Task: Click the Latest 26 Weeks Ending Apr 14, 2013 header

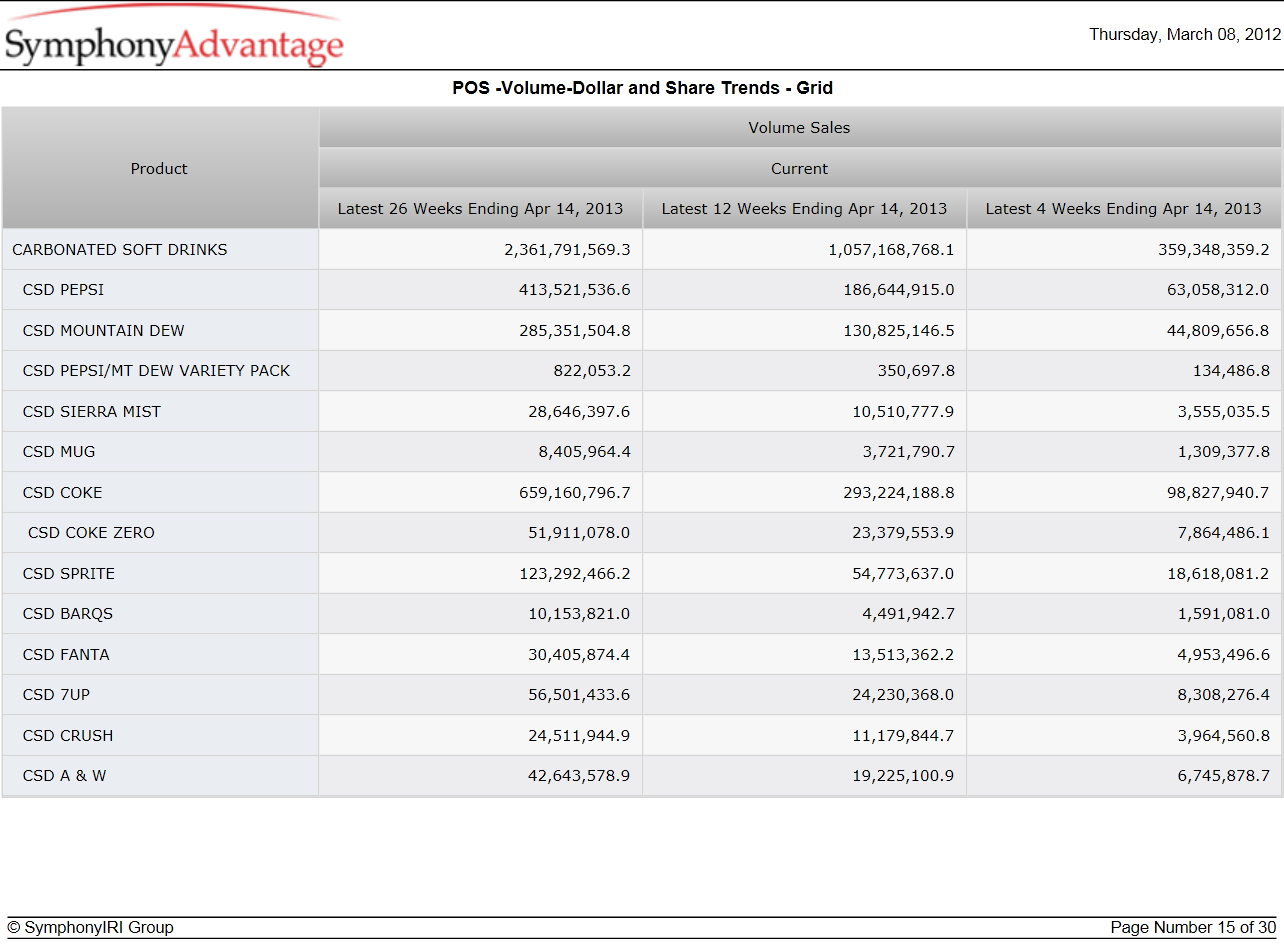Action: coord(480,209)
